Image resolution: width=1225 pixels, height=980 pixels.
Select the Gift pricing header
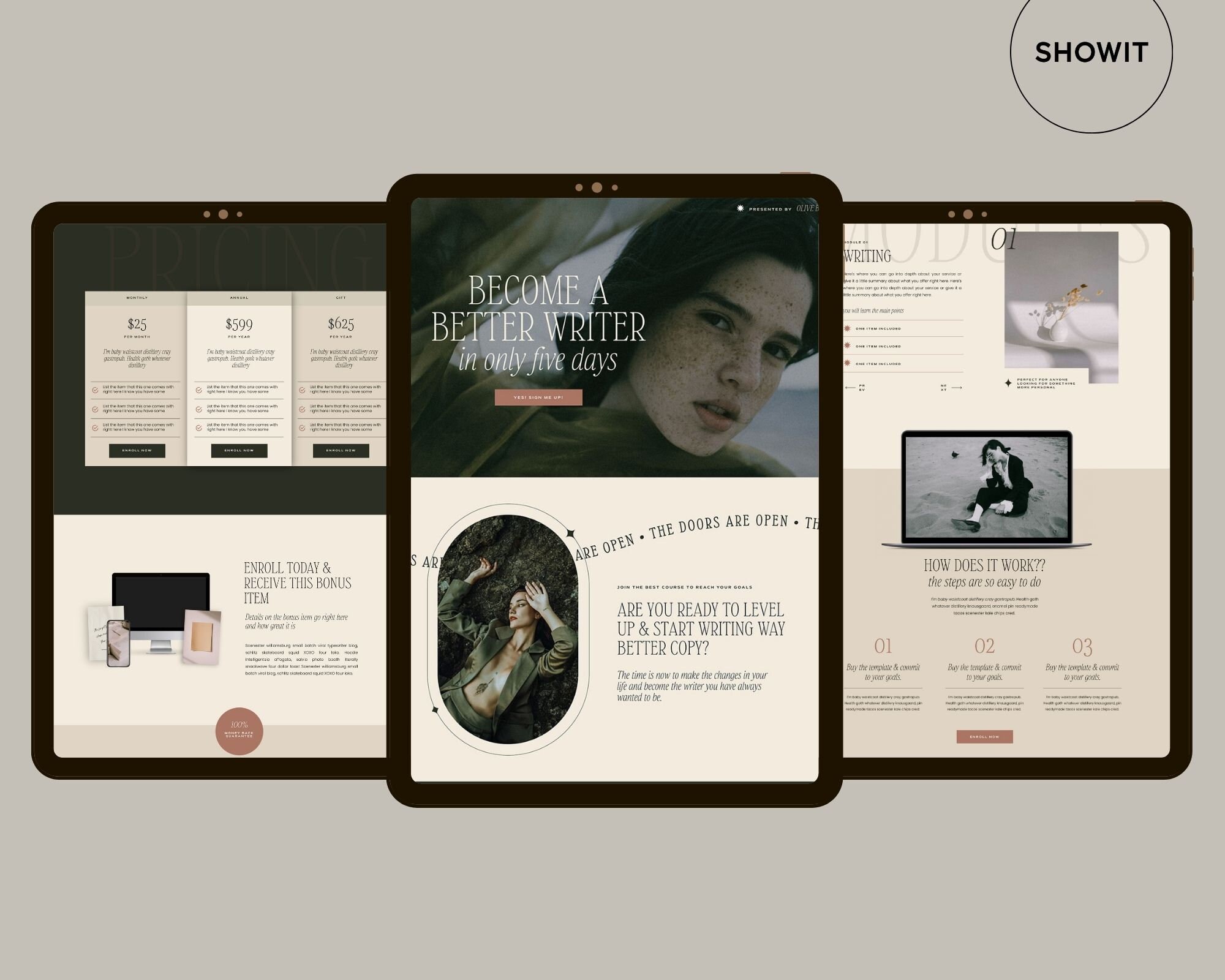coord(341,298)
